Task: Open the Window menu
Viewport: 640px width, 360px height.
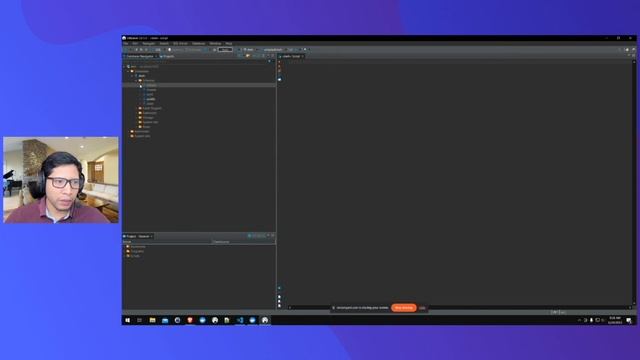Action: point(215,43)
